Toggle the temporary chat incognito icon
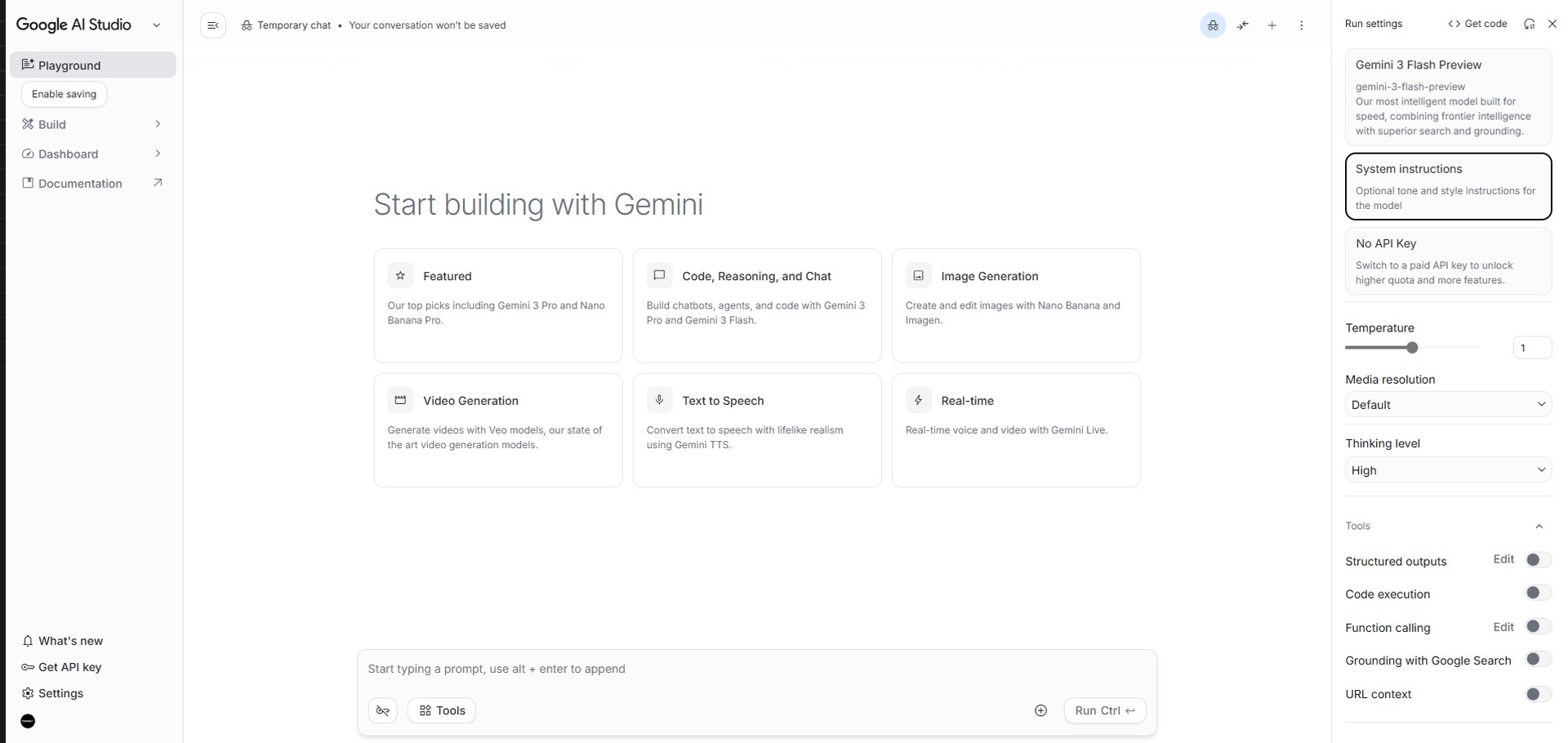 pos(1213,25)
